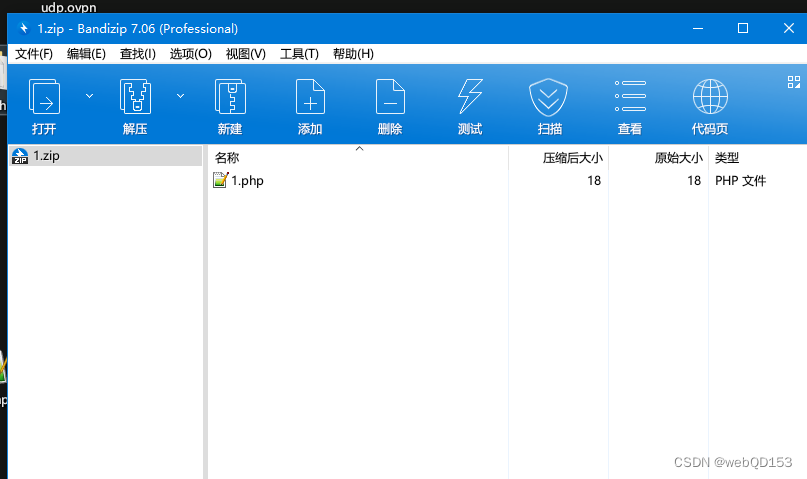
Task: Close the Bandizip window
Action: pyautogui.click(x=788, y=28)
